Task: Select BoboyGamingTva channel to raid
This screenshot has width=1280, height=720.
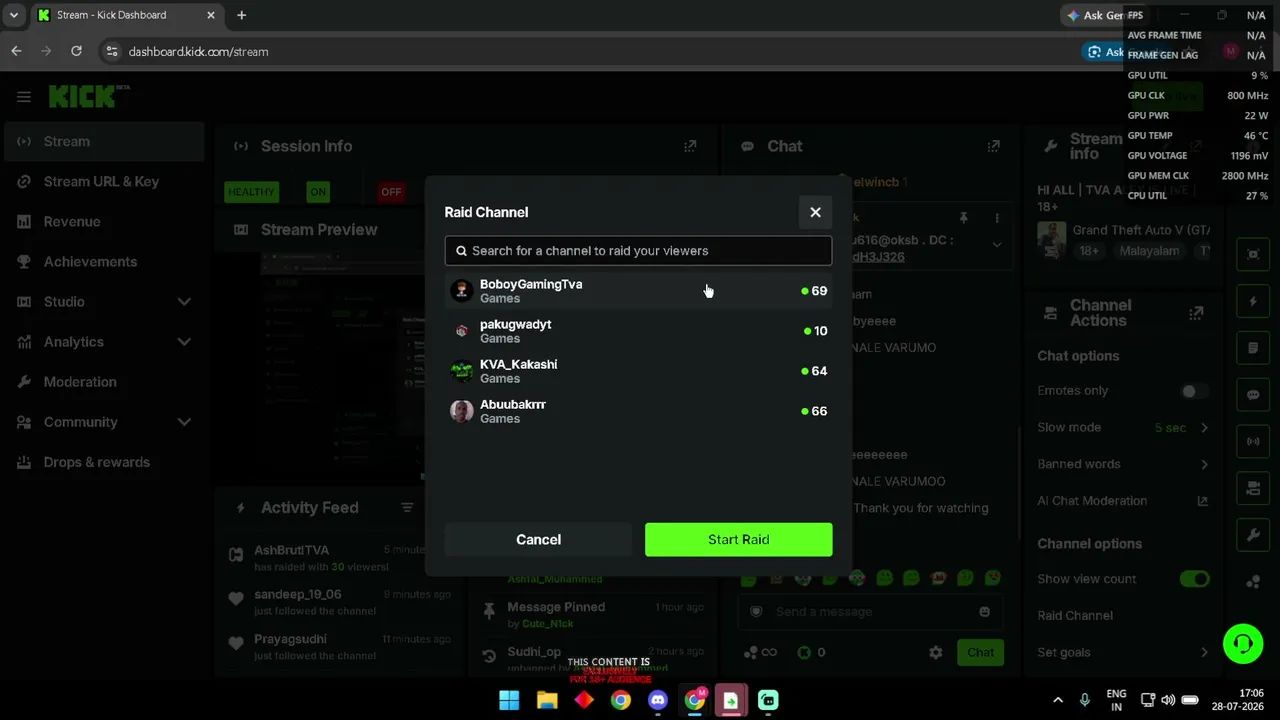Action: click(x=638, y=291)
